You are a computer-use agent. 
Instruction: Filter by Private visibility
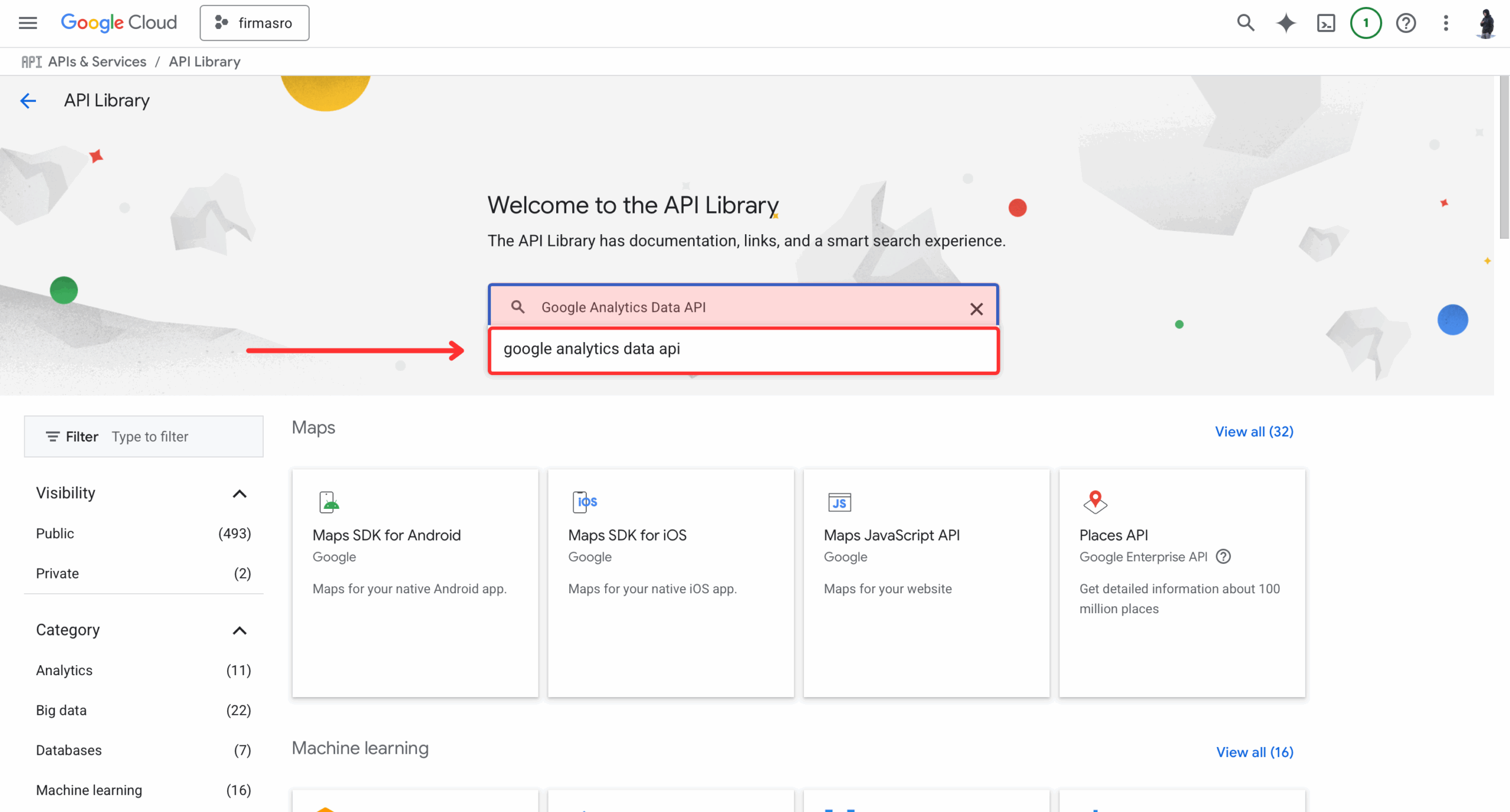(143, 574)
